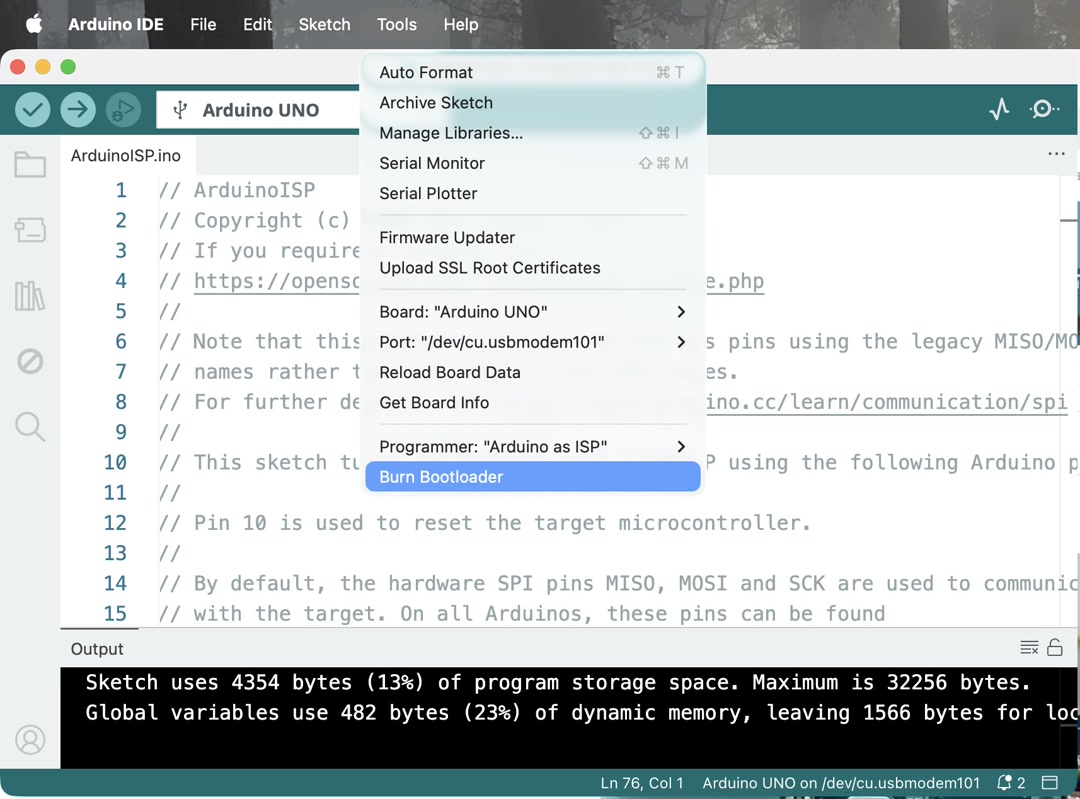This screenshot has width=1080, height=799.
Task: Click the "// ArduinoISP" comment on line 1
Action: [237, 190]
